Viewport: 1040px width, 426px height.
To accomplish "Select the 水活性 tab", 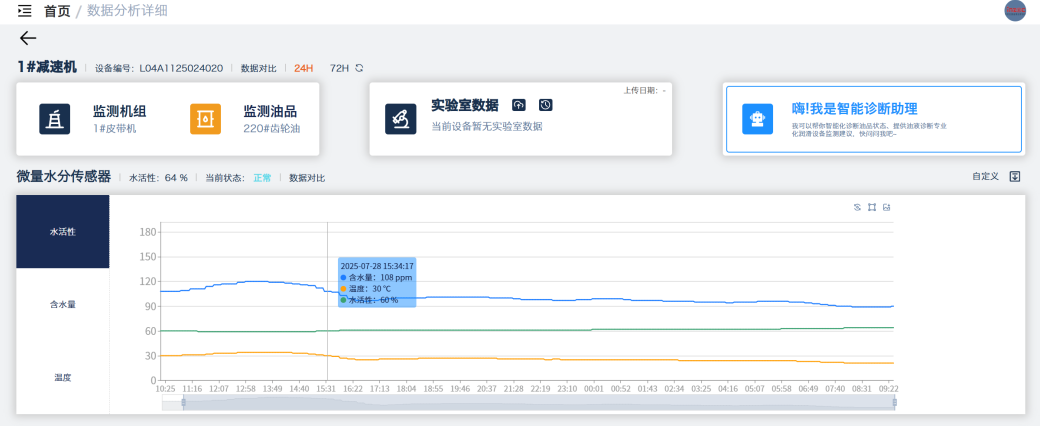I will [63, 231].
